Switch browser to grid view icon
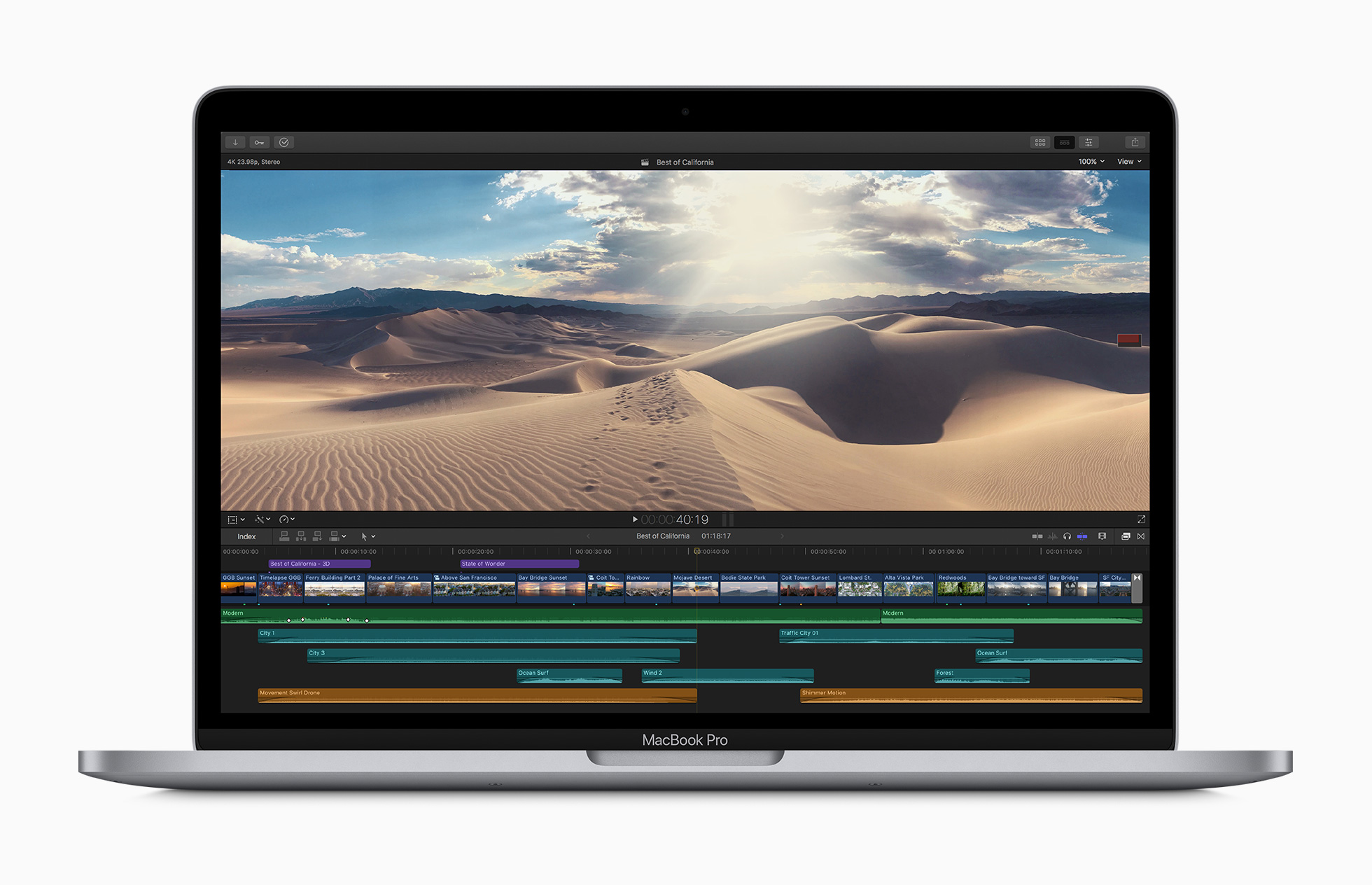Viewport: 1372px width, 885px height. 1040,142
